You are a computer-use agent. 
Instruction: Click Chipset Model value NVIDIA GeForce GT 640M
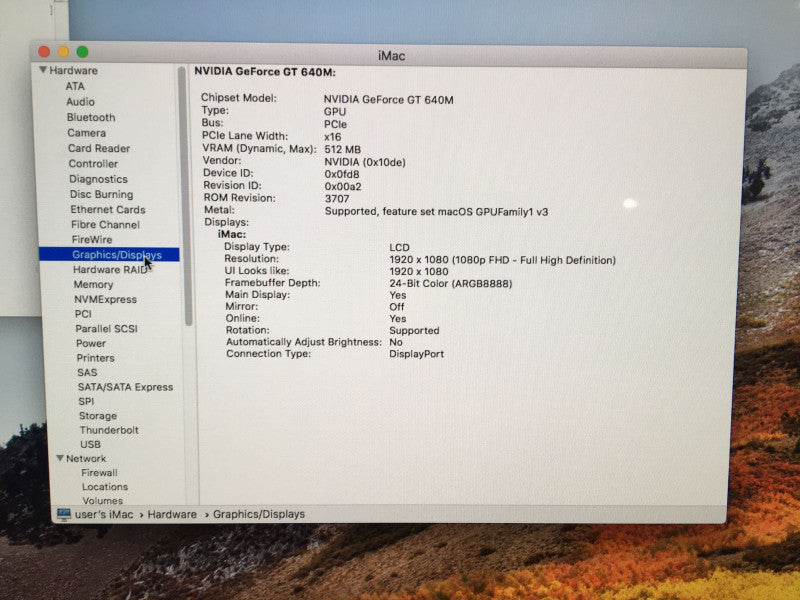(388, 99)
